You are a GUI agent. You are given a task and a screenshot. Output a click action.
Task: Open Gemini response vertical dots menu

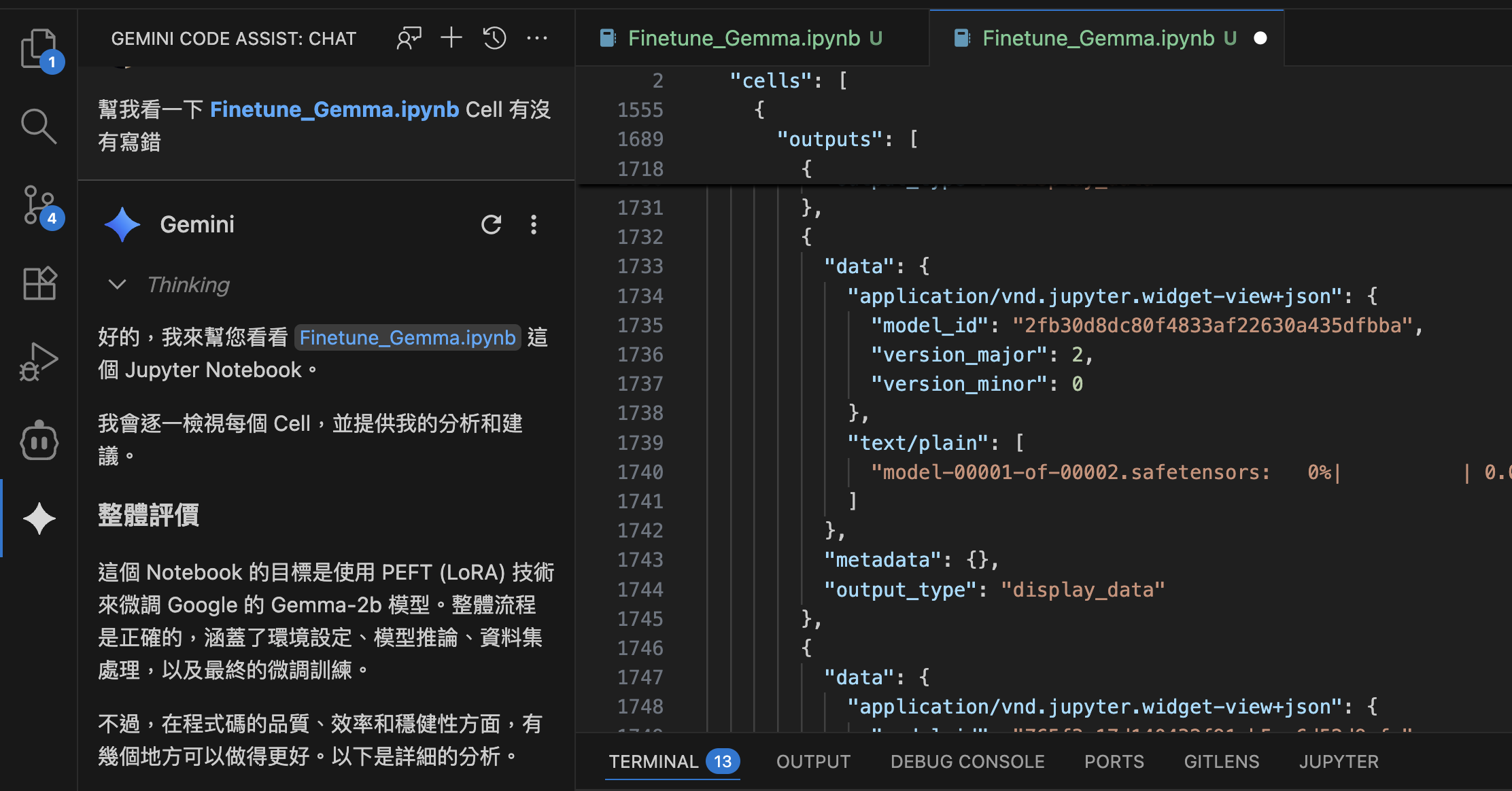(x=534, y=225)
